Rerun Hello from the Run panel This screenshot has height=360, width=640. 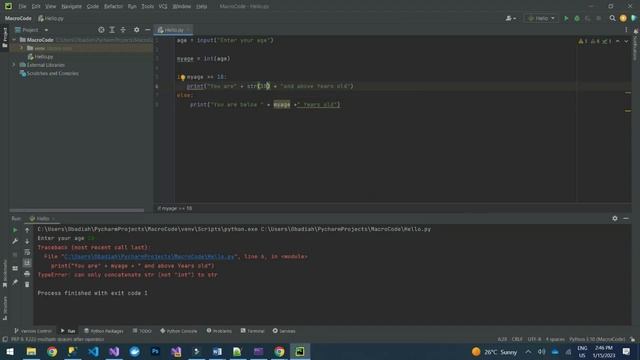pos(15,230)
